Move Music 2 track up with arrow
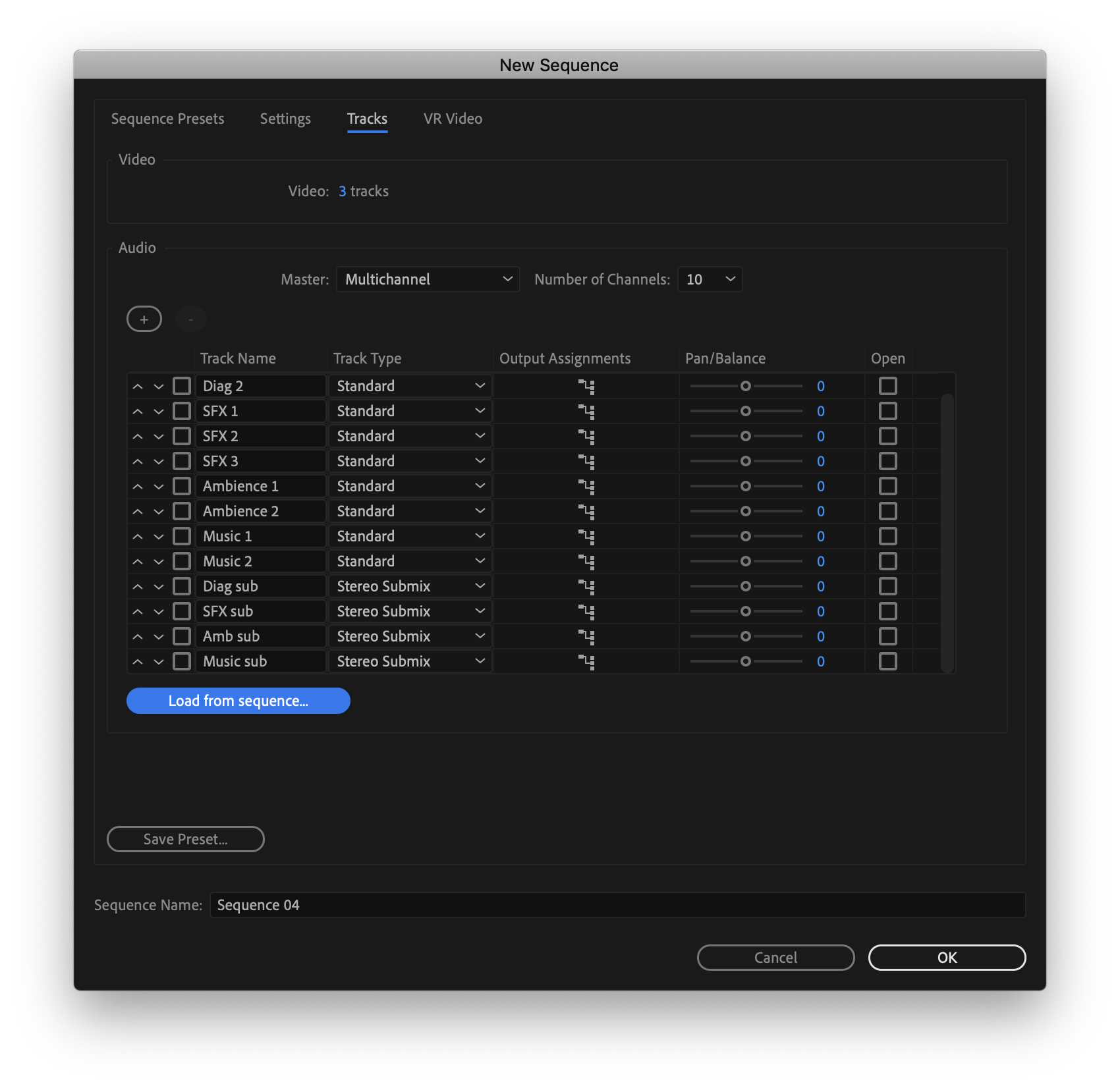The width and height of the screenshot is (1120, 1088). [x=138, y=562]
